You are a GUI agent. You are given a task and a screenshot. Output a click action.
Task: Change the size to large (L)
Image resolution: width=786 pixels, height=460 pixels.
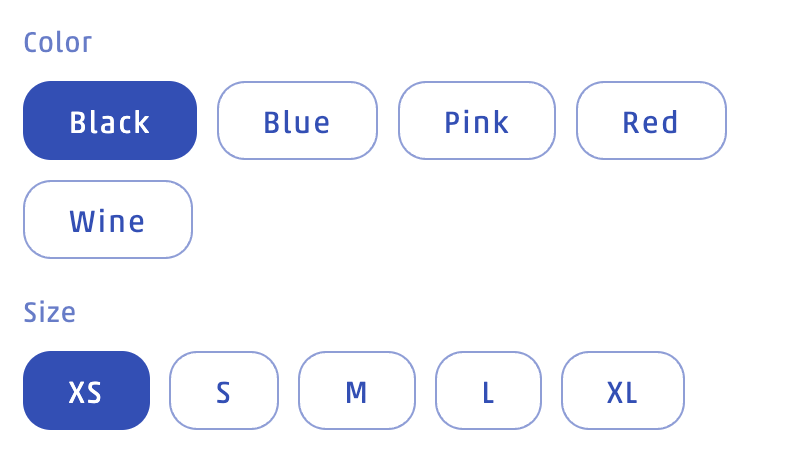point(488,391)
